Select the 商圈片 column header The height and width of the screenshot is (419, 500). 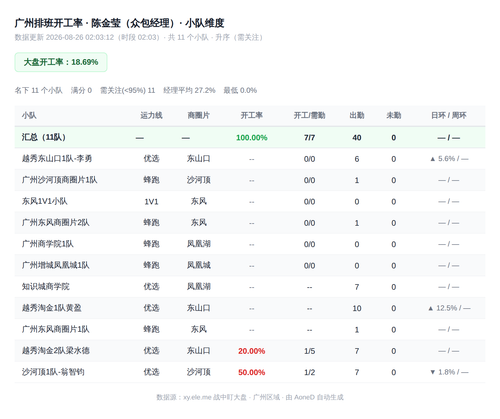(x=198, y=116)
